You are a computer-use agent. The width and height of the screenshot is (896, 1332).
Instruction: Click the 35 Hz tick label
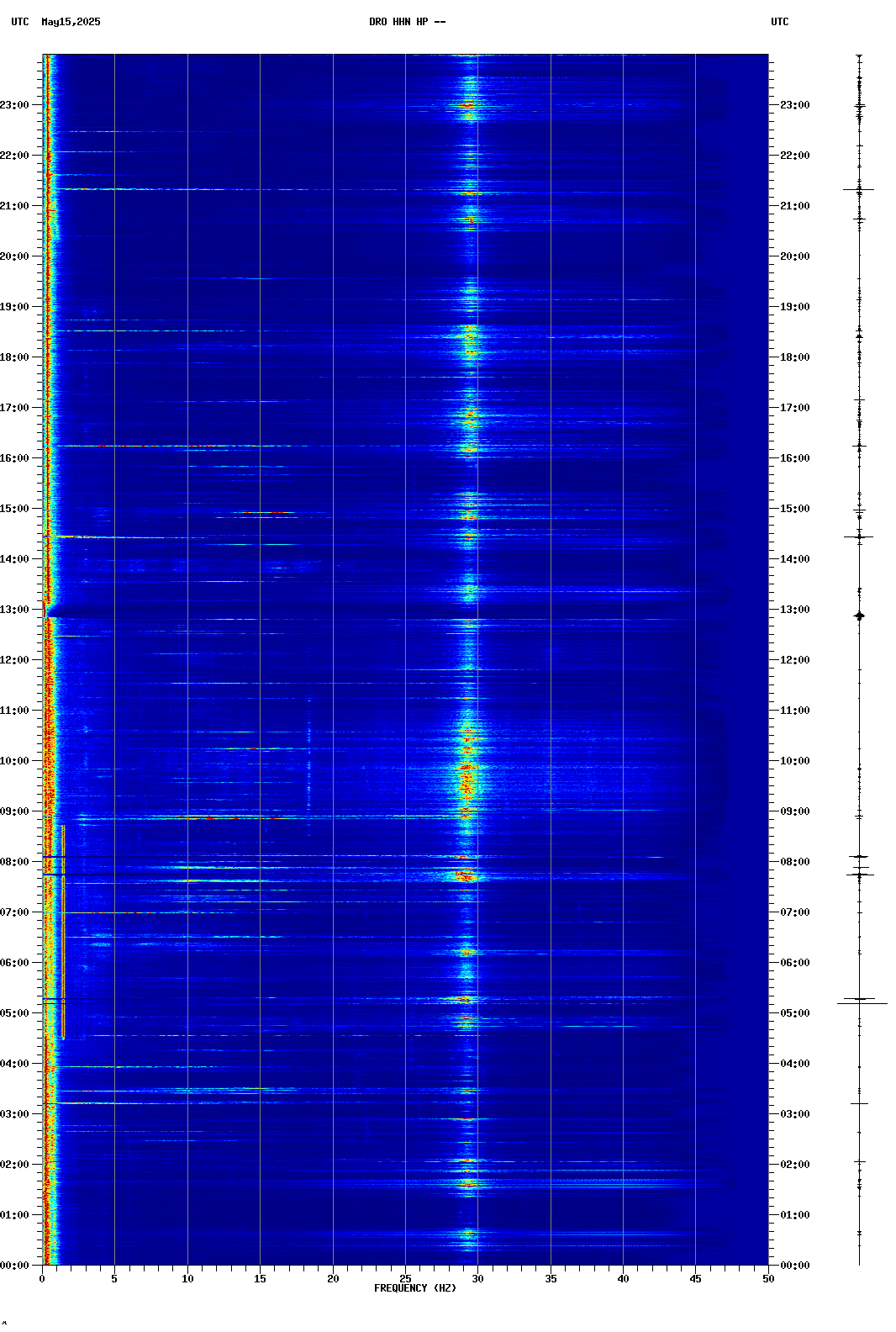551,1279
